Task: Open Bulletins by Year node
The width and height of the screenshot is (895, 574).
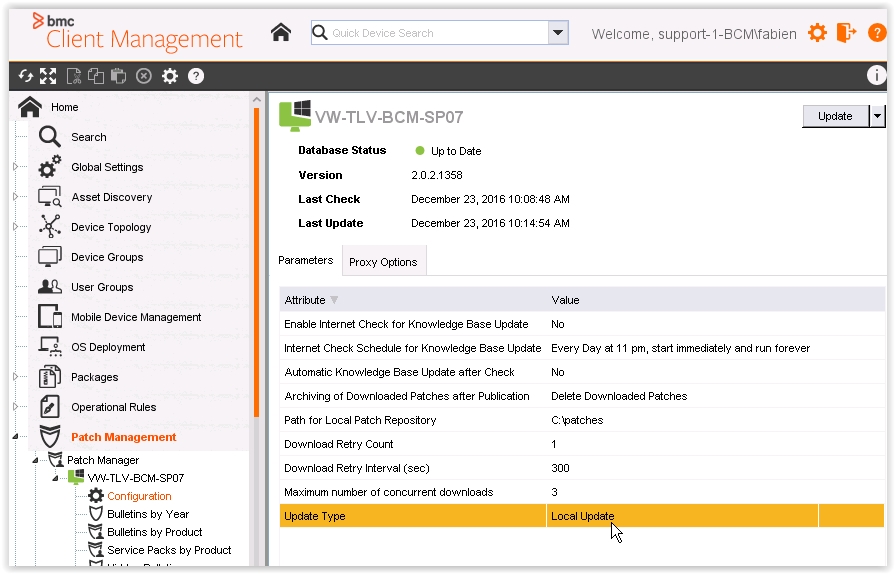Action: (x=148, y=514)
